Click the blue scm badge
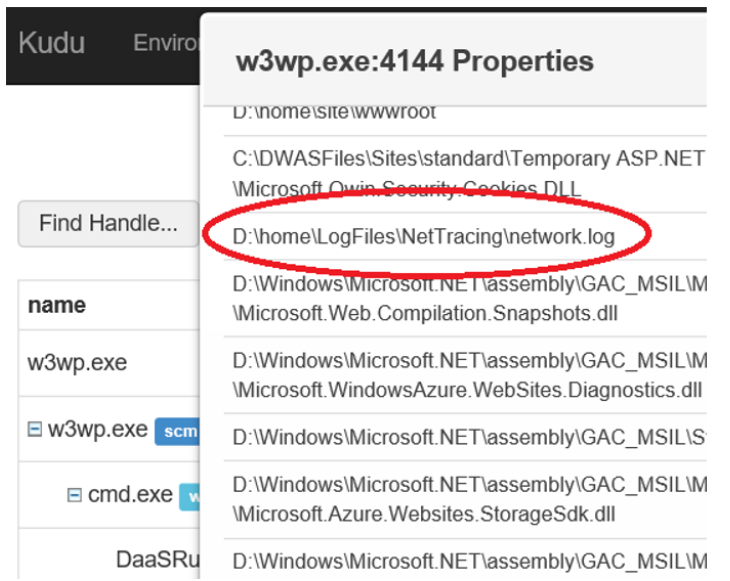730x581 pixels. (177, 430)
